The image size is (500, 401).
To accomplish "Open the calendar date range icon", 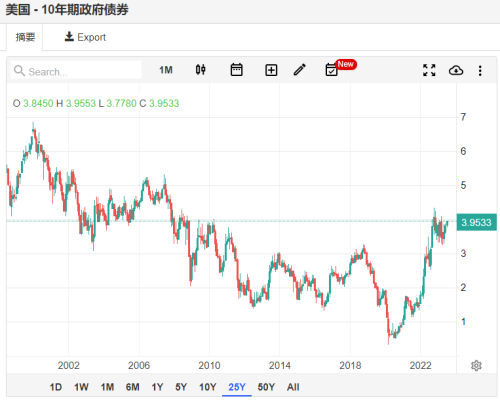I will pos(236,70).
